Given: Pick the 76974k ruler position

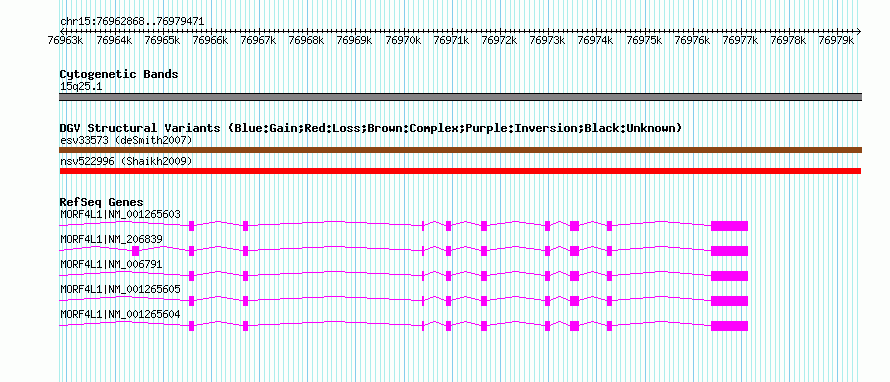Looking at the screenshot, I should pyautogui.click(x=596, y=41).
